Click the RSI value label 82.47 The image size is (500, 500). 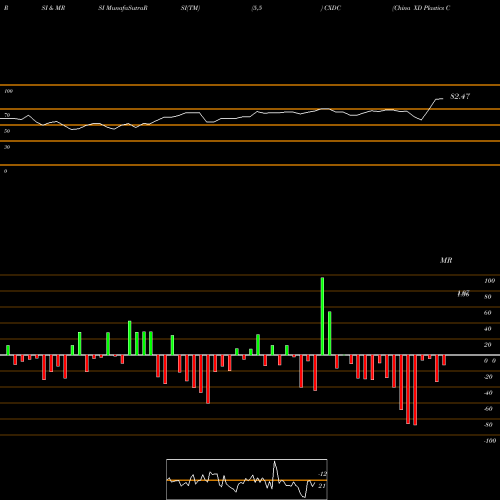coord(460,96)
